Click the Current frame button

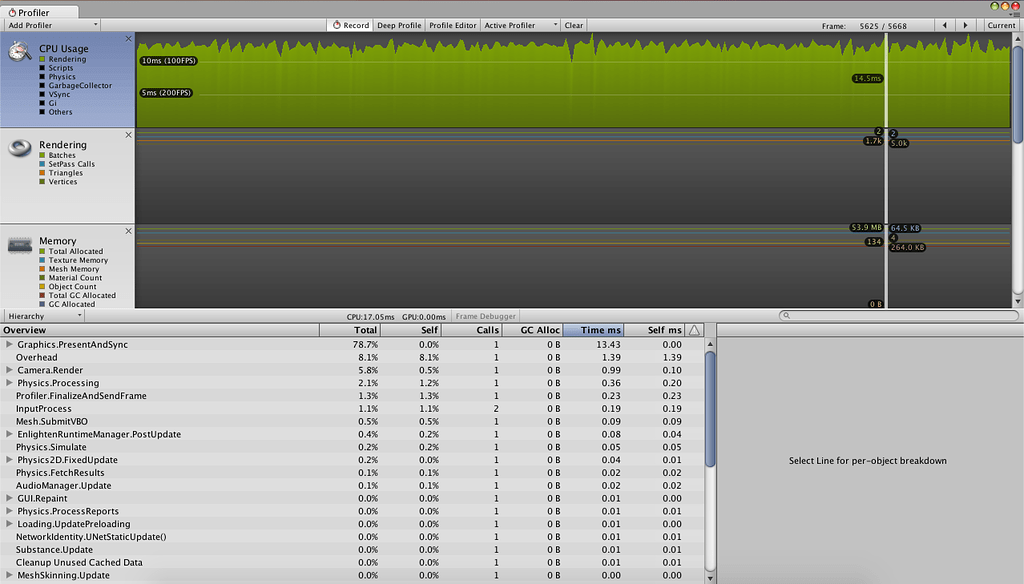click(x=1003, y=25)
